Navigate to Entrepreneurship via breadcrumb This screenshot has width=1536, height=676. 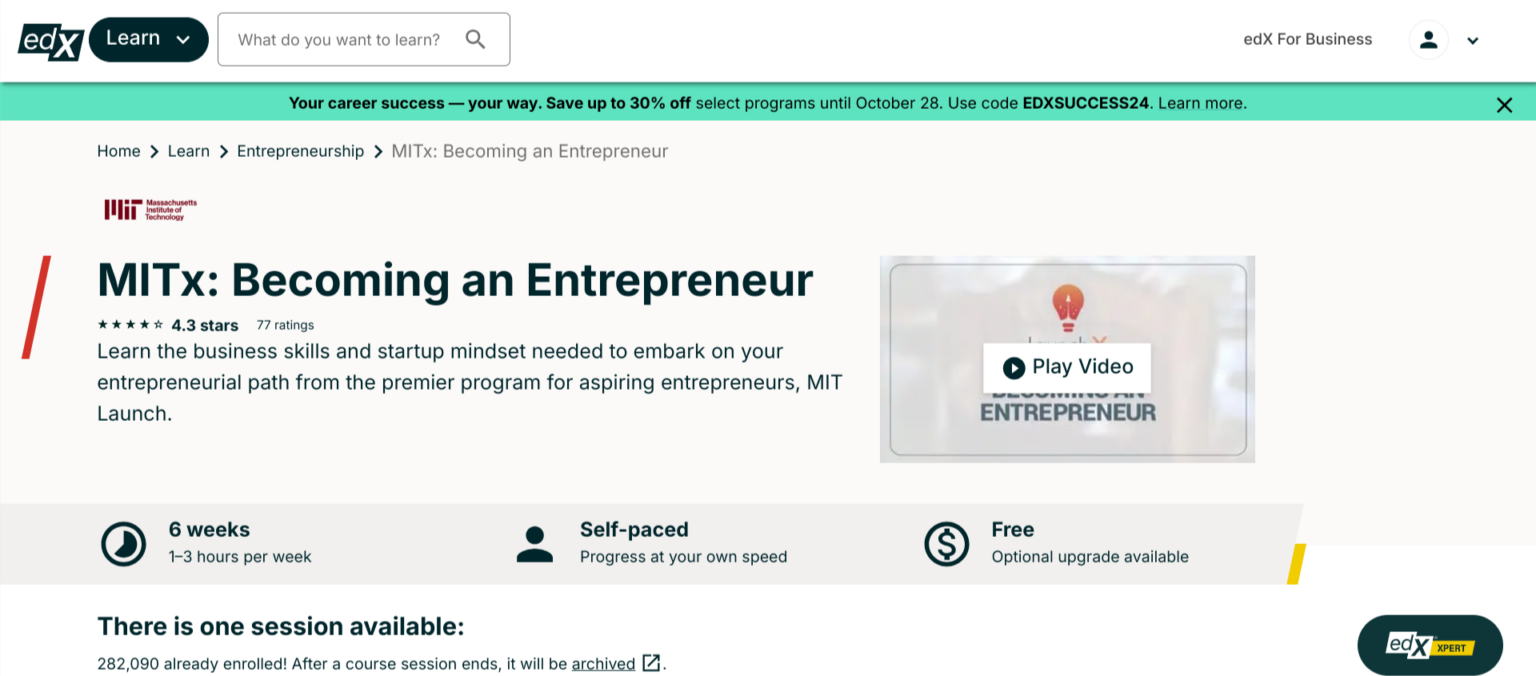point(300,151)
